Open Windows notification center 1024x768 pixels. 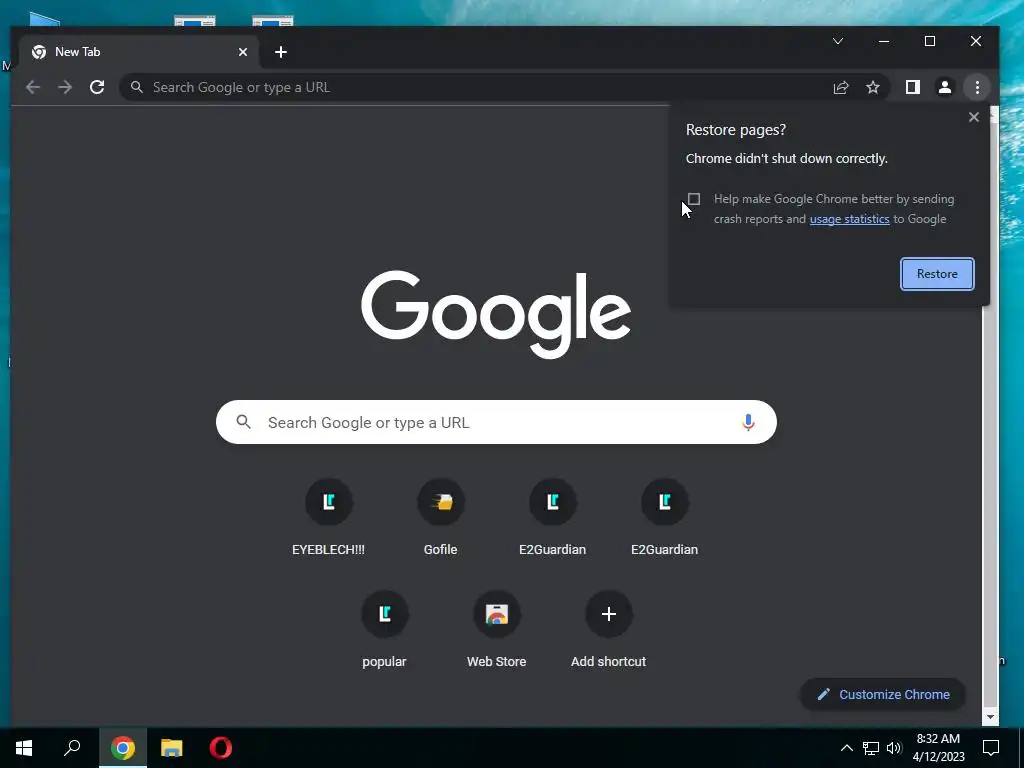click(991, 748)
